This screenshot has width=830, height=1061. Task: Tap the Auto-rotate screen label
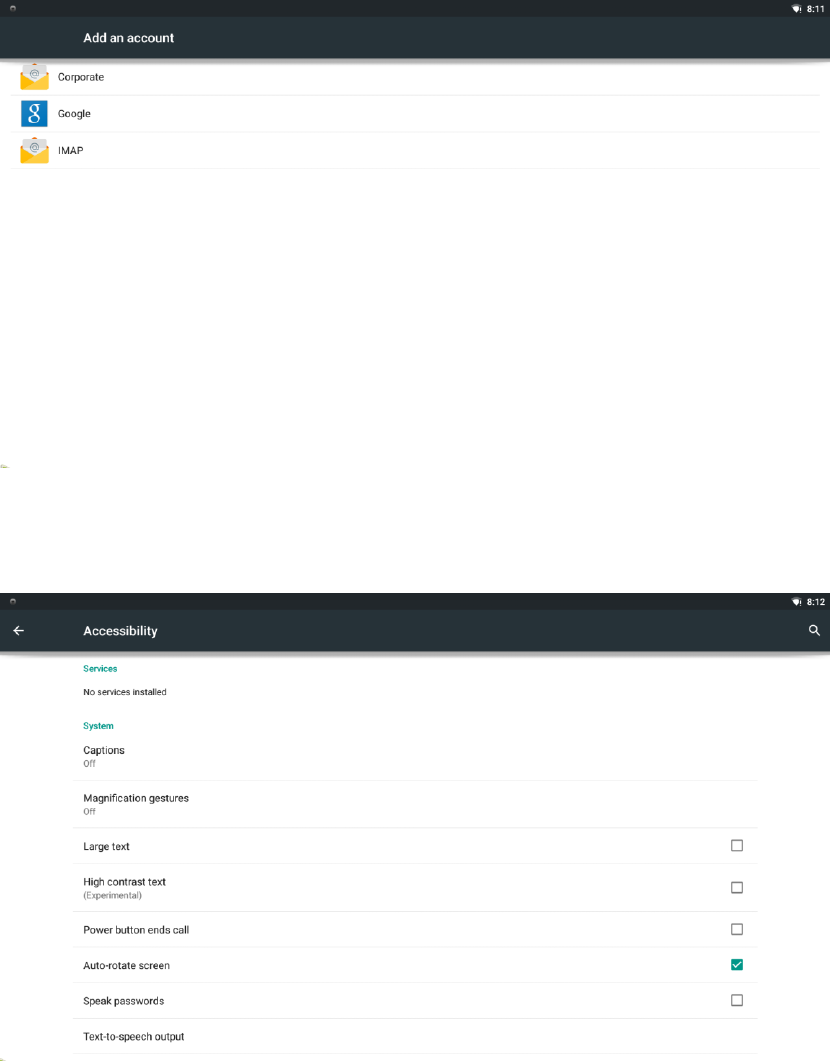pyautogui.click(x=126, y=966)
